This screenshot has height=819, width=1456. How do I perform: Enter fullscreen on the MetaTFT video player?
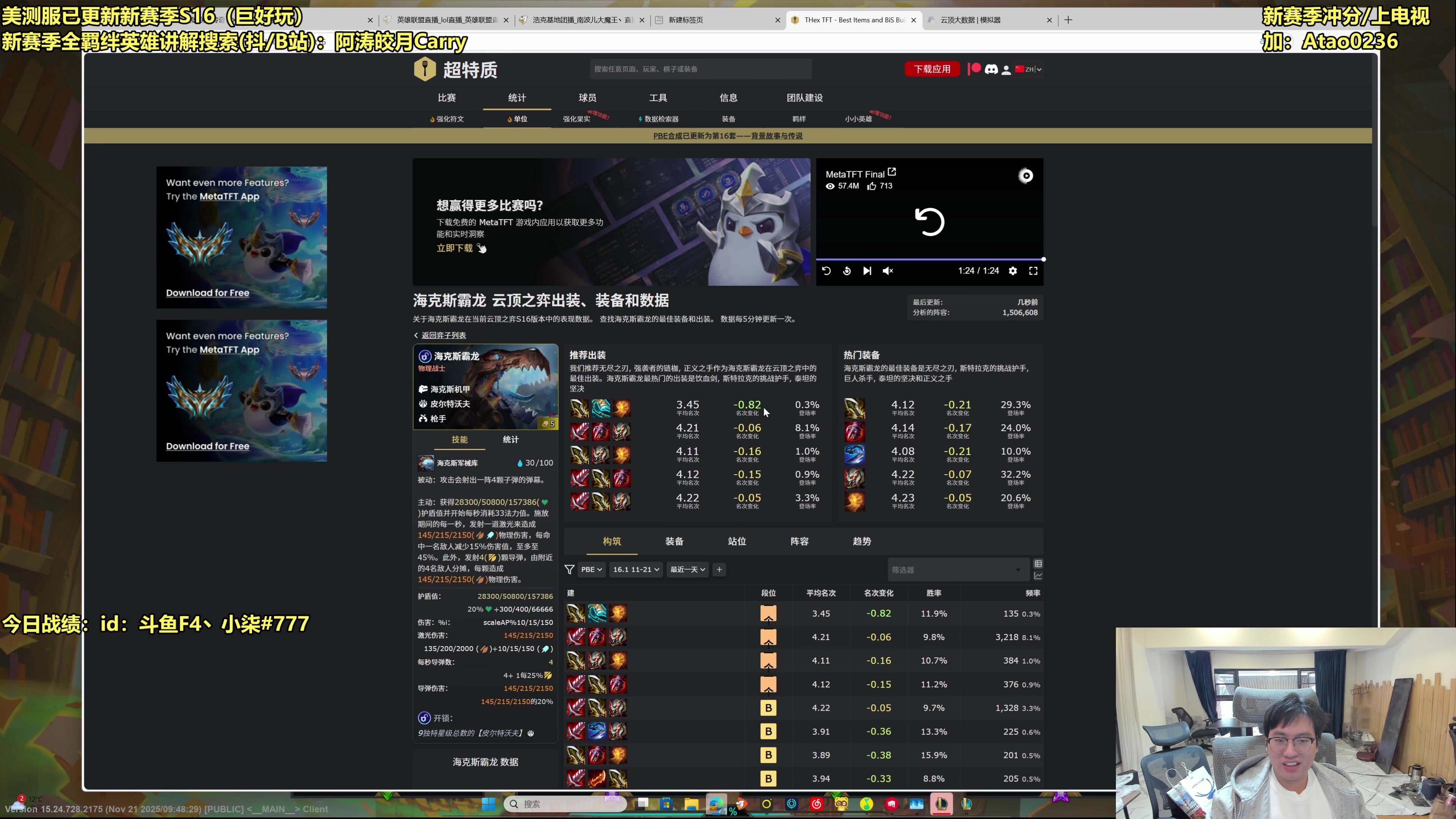click(1033, 271)
